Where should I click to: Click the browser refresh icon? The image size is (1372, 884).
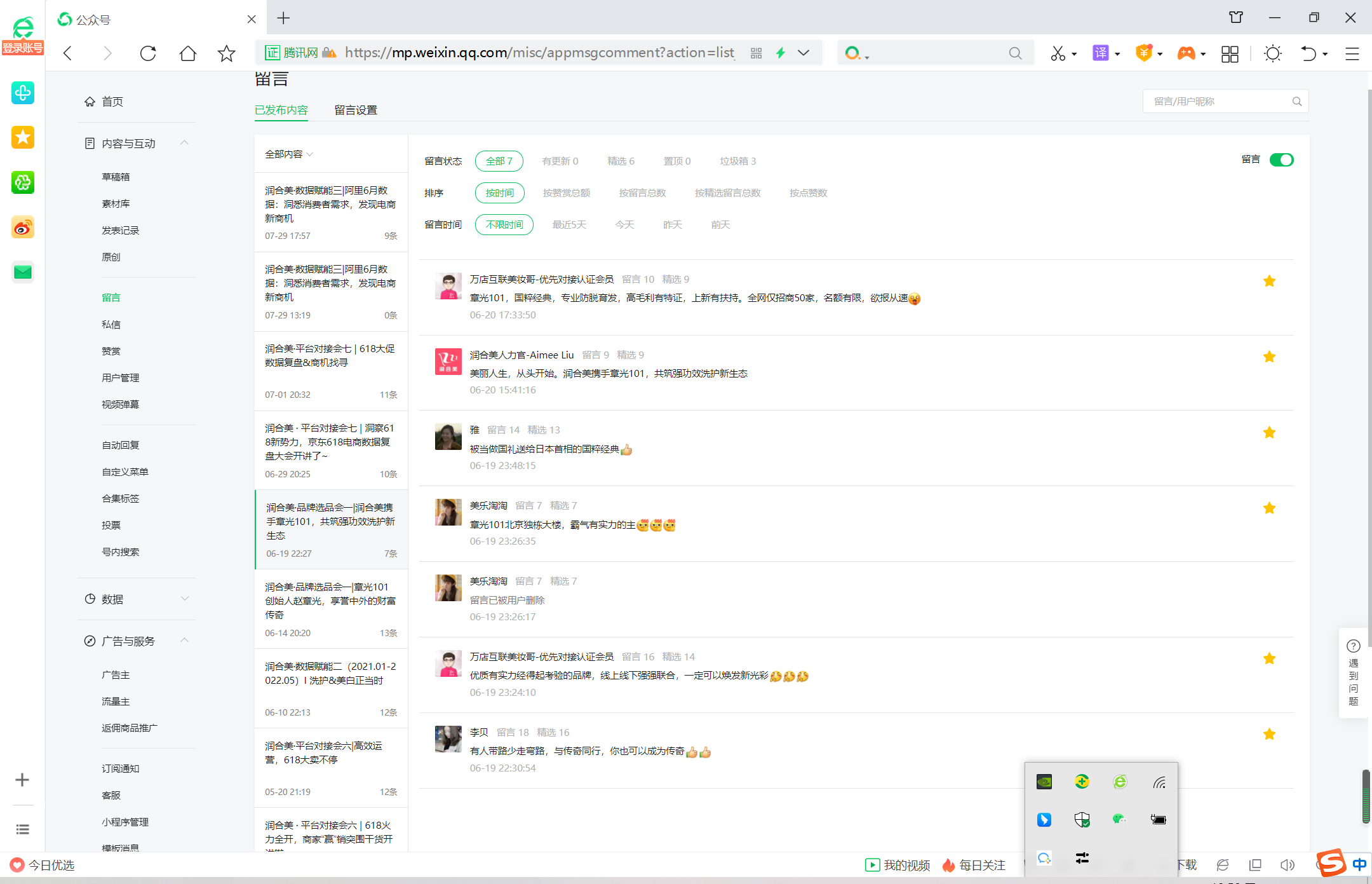(147, 53)
